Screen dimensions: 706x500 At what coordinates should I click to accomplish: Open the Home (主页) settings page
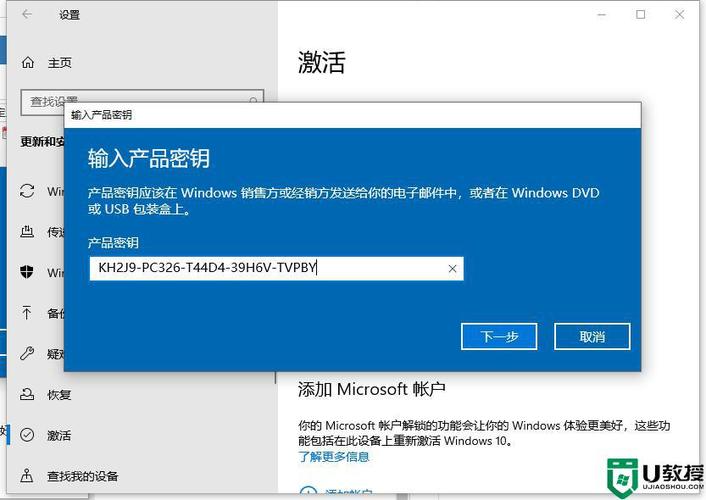pyautogui.click(x=60, y=63)
